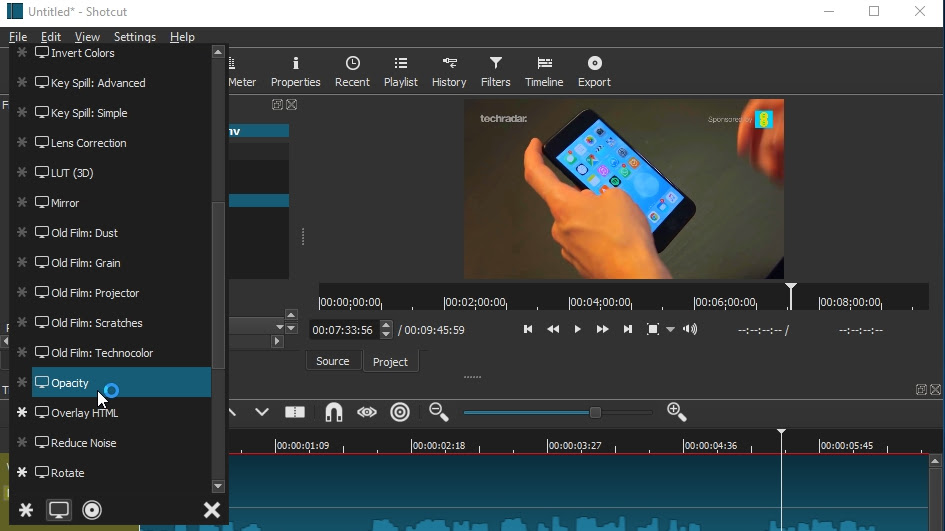Toggle ripple mode target icon
The height and width of the screenshot is (531, 945).
coord(400,412)
